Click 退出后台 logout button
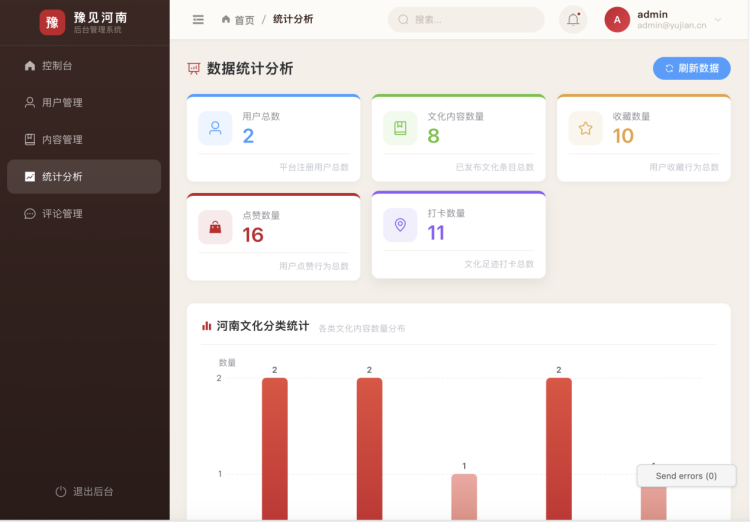This screenshot has height=522, width=750. click(84, 491)
